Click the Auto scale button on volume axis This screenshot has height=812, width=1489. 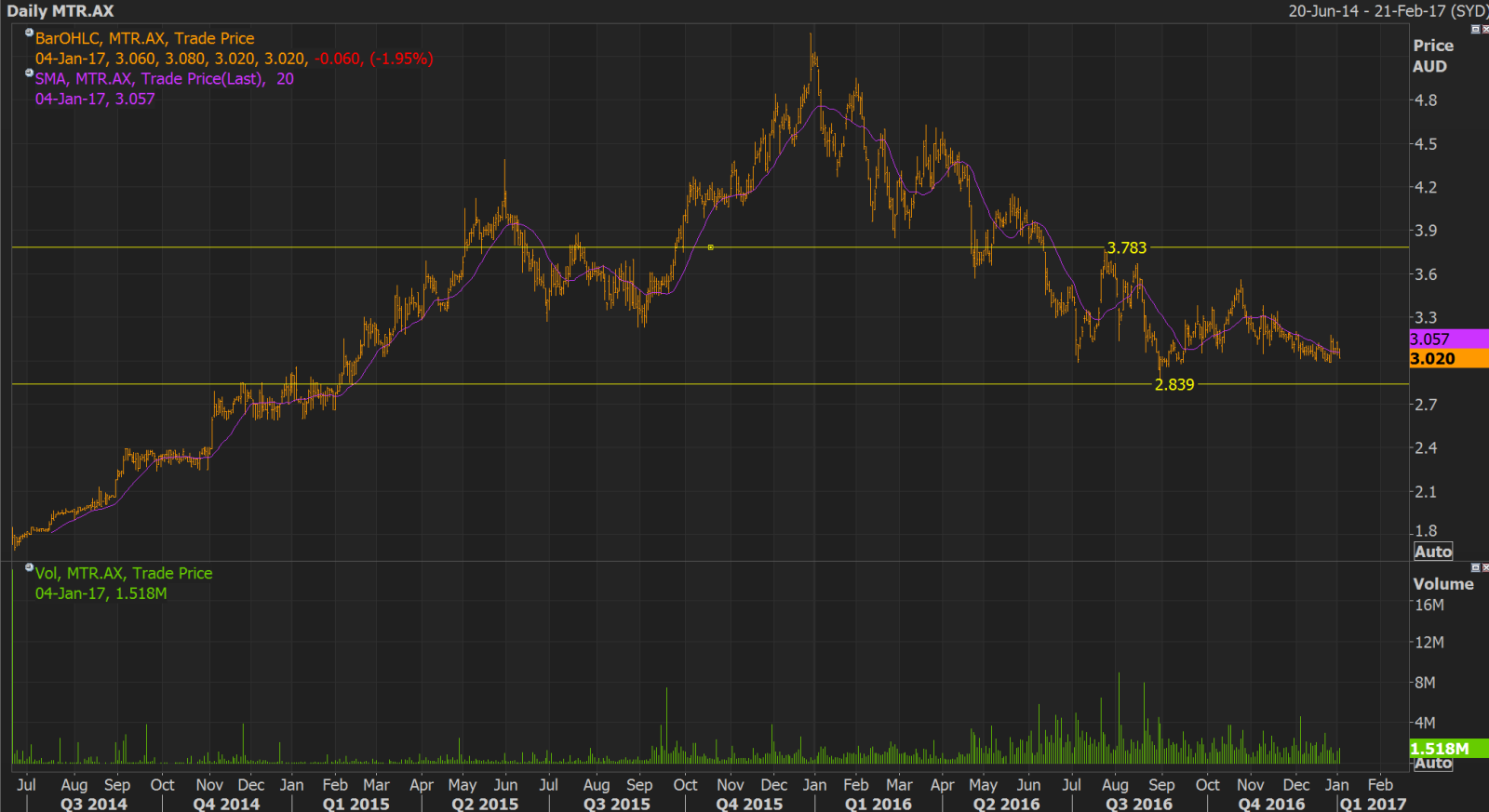click(1433, 764)
